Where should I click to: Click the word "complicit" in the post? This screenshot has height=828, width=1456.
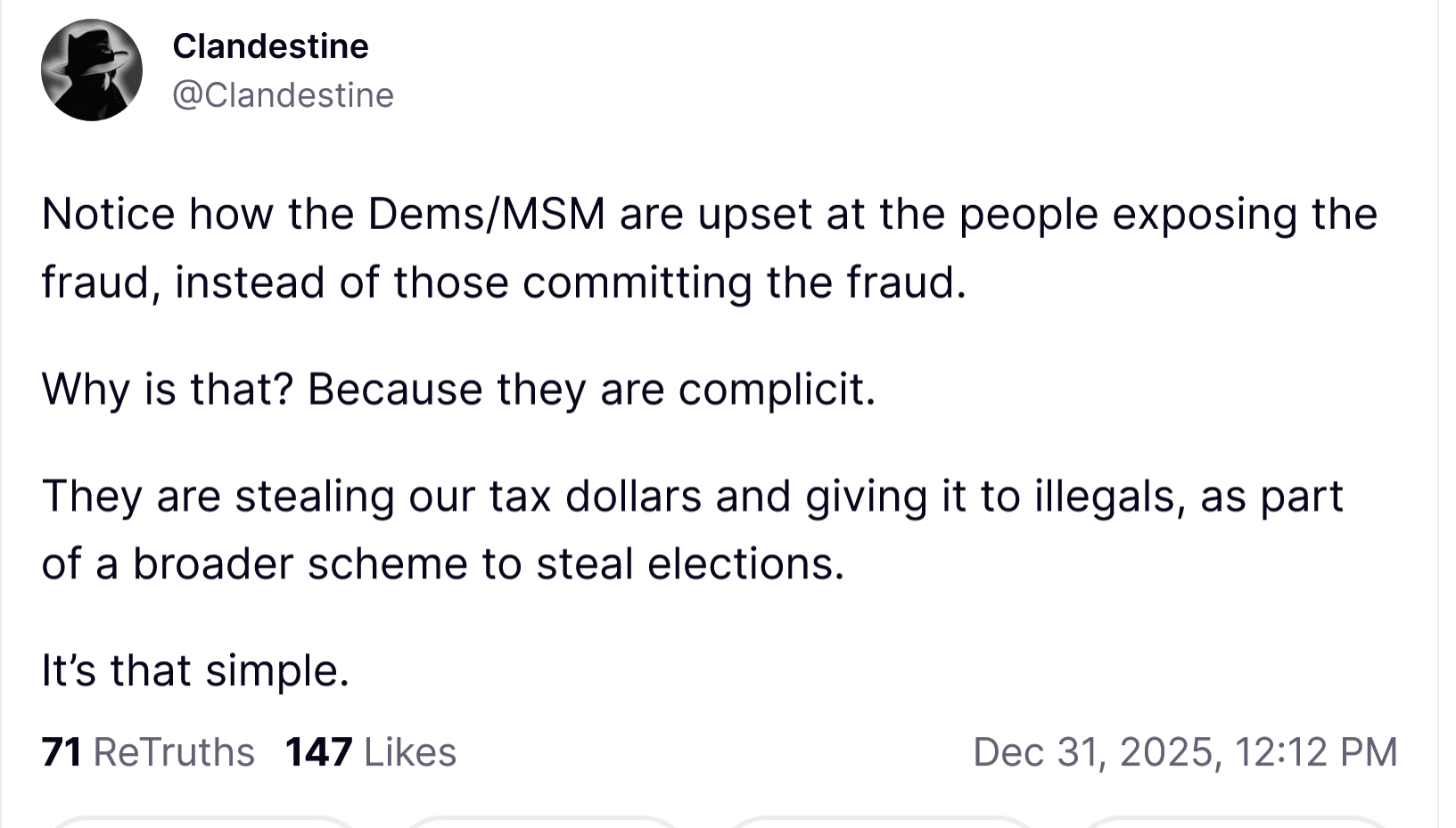772,389
